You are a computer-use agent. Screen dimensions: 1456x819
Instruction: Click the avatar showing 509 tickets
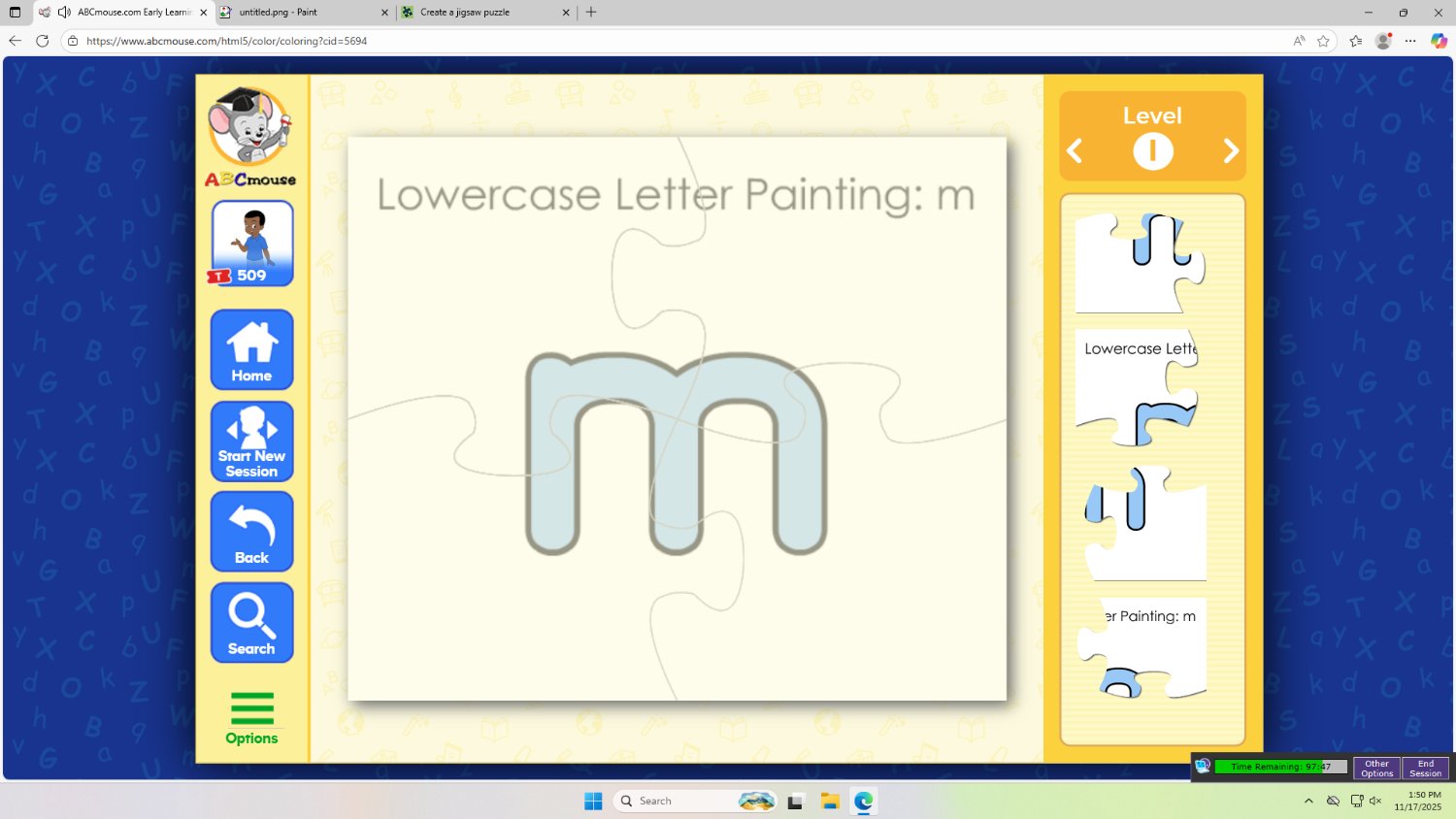coord(250,241)
